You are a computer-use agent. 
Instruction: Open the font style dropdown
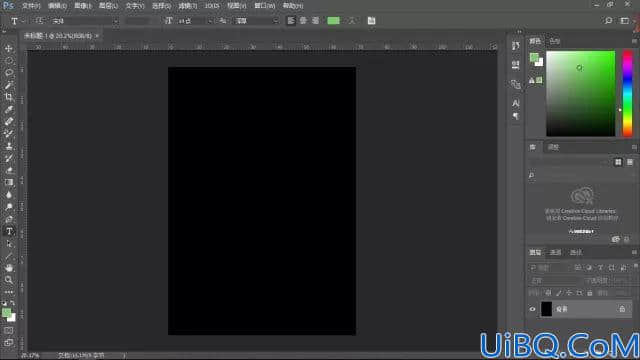137,21
